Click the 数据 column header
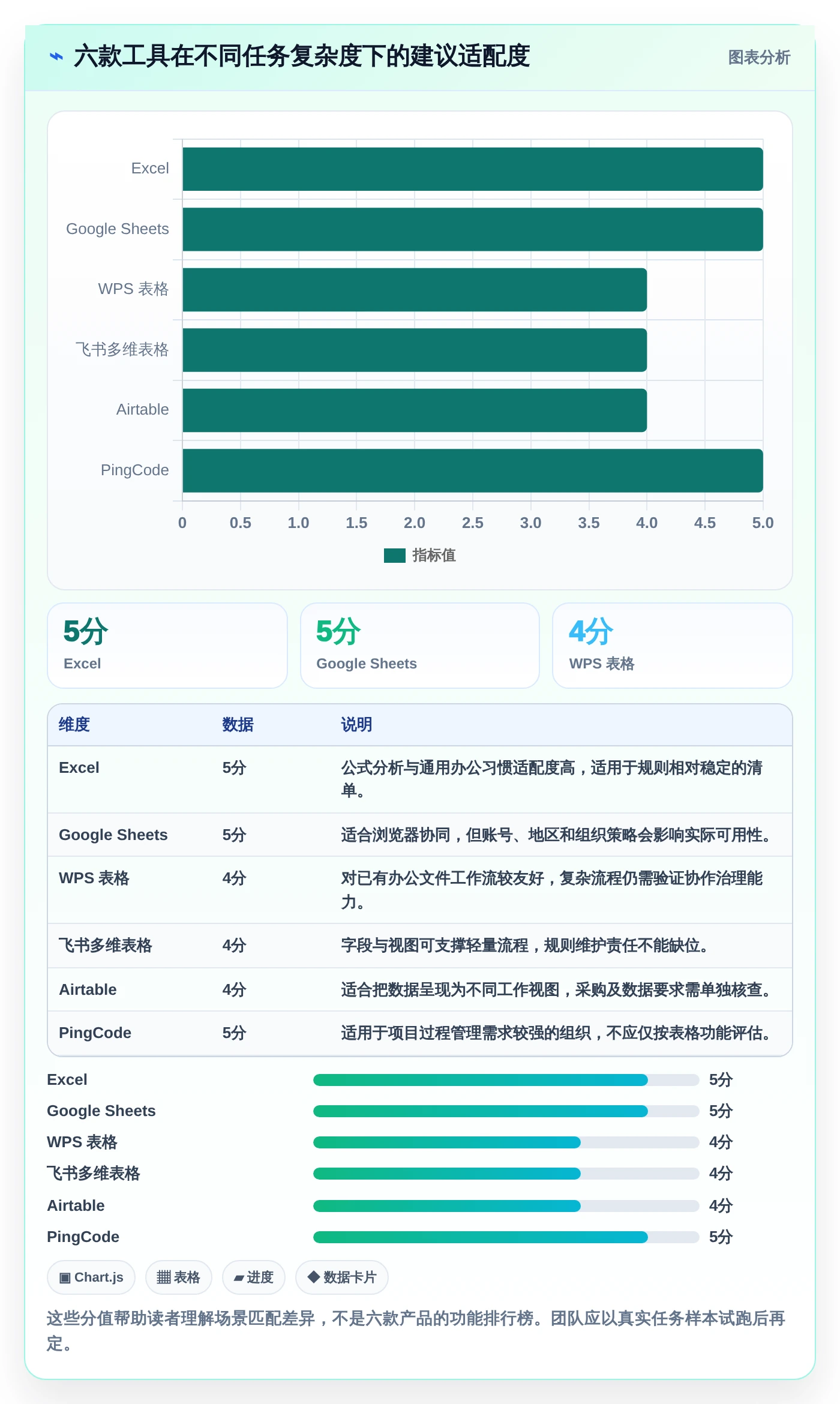This screenshot has height=1404, width=840. point(238,725)
